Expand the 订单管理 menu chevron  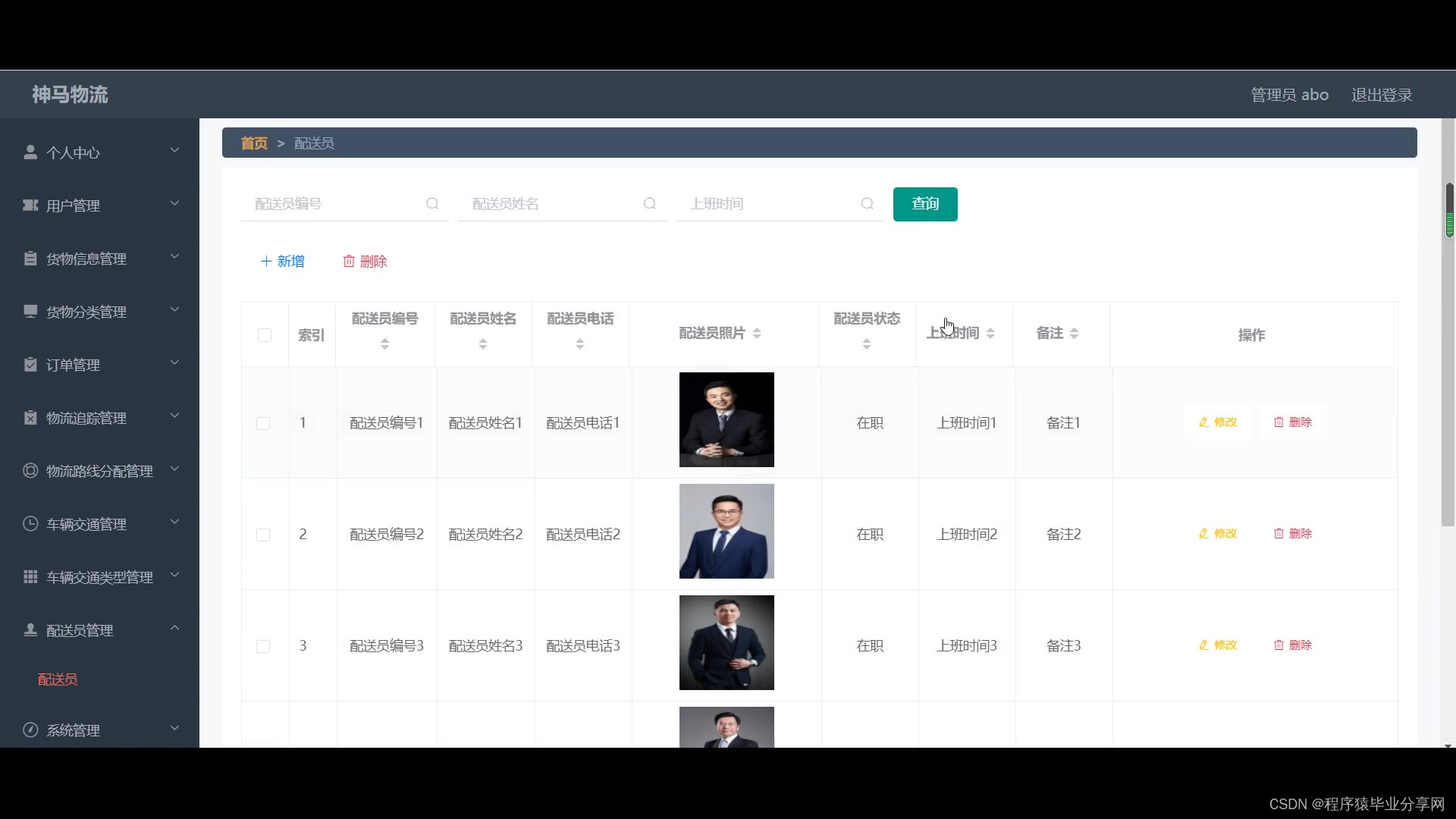point(174,363)
